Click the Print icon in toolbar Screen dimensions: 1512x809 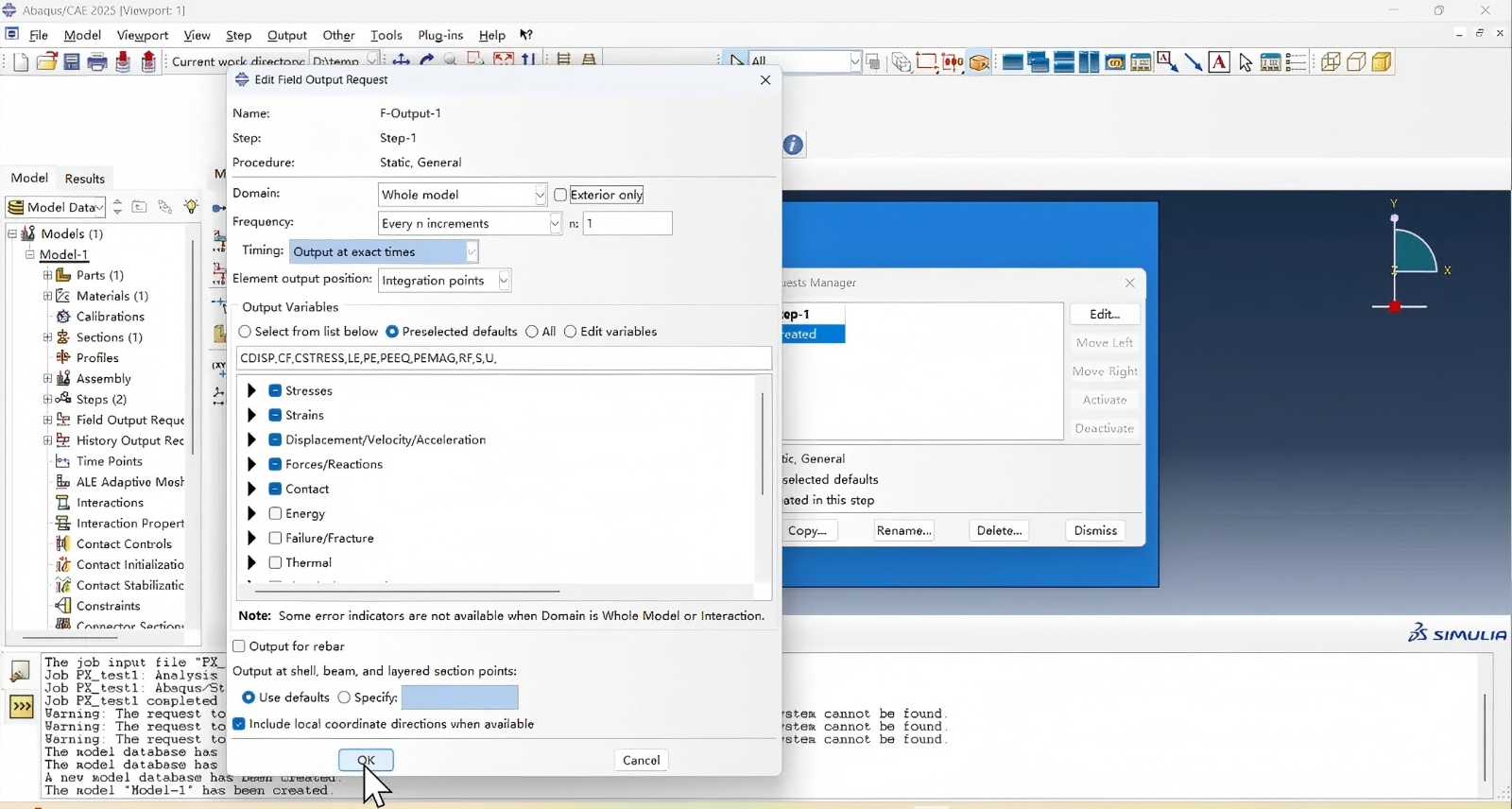(97, 62)
